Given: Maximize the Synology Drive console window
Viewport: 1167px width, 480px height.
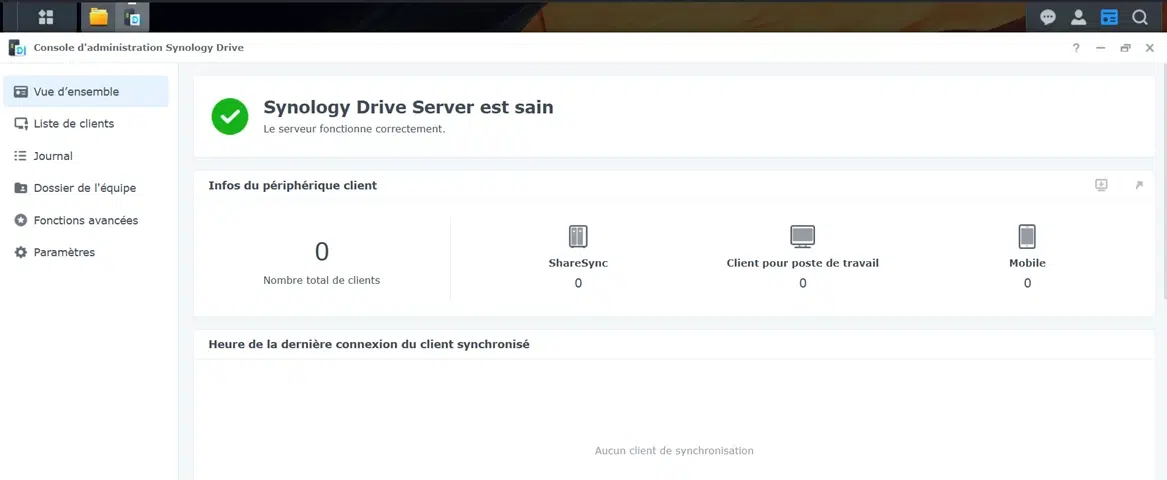Looking at the screenshot, I should 1125,48.
